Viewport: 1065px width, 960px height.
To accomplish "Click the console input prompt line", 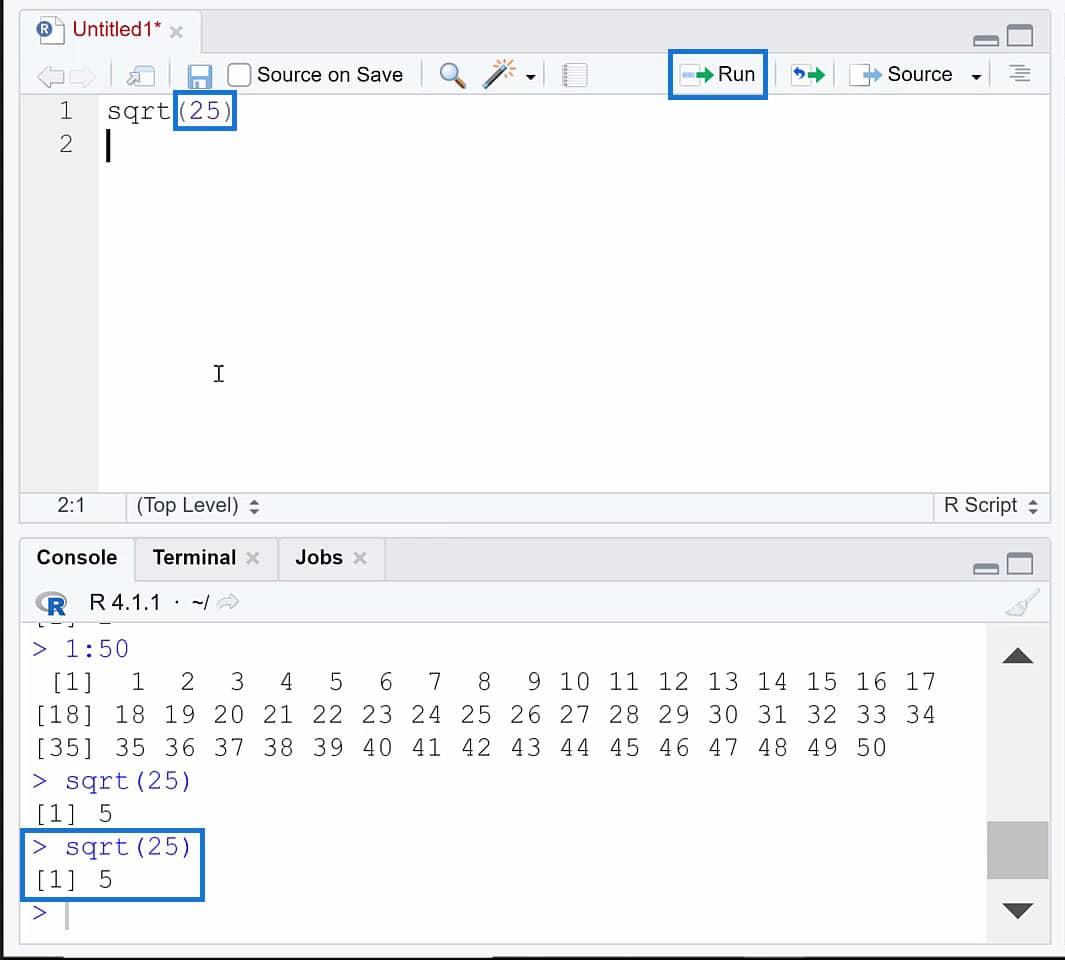I will (x=503, y=914).
